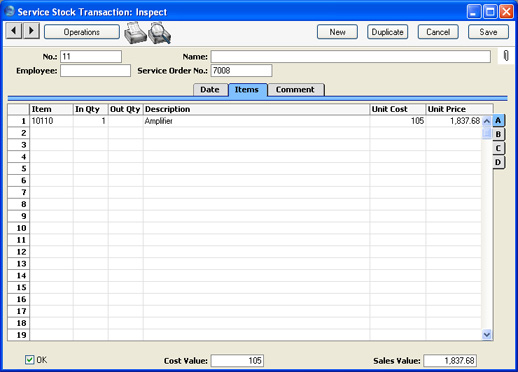Screen dimensions: 518x372
Task: Click the Out Qty column header
Action: click(x=126, y=109)
